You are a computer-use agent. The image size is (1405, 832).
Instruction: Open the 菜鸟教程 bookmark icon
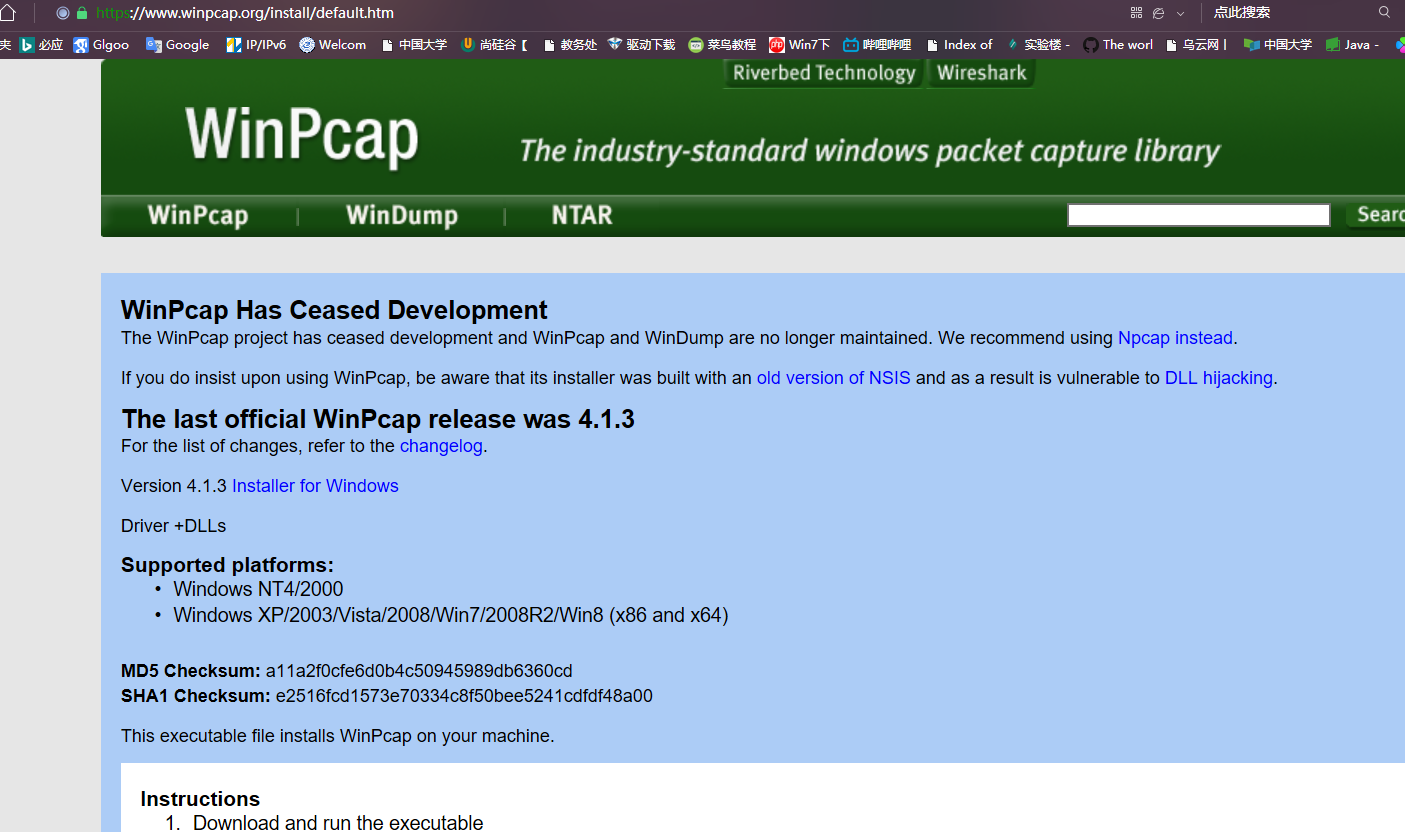tap(696, 44)
